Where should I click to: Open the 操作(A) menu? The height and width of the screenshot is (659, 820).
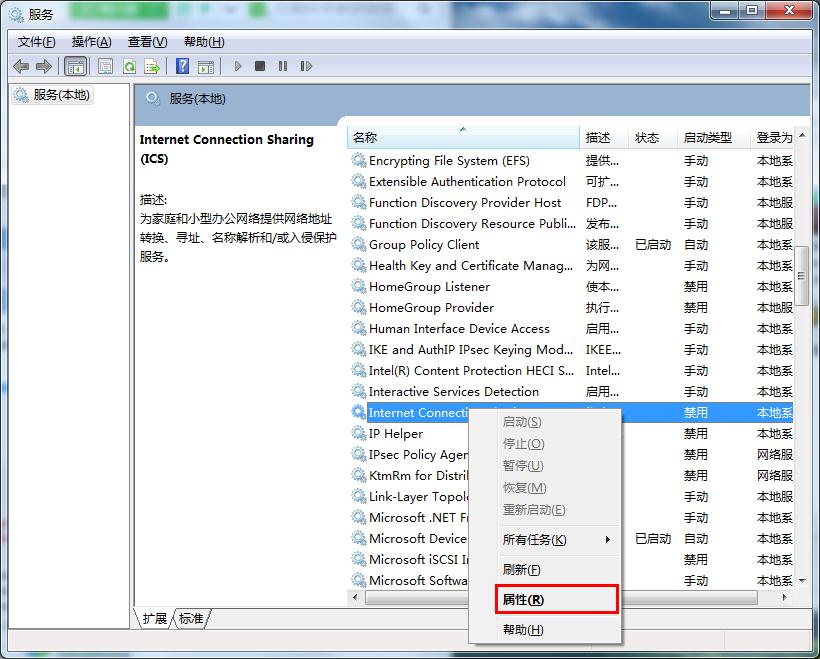(x=92, y=42)
